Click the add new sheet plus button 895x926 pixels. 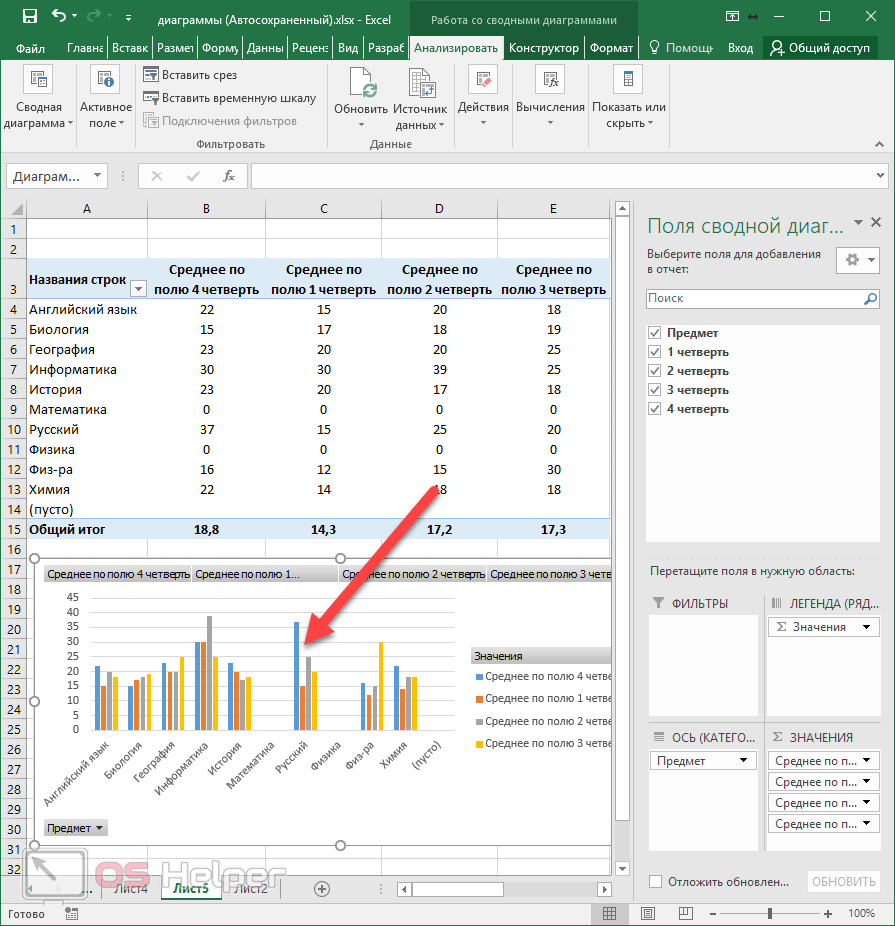point(322,888)
